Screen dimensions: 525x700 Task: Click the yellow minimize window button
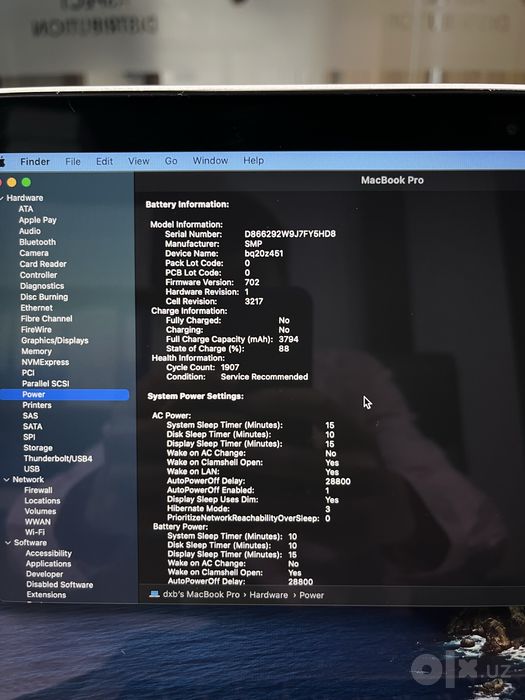[x=12, y=182]
